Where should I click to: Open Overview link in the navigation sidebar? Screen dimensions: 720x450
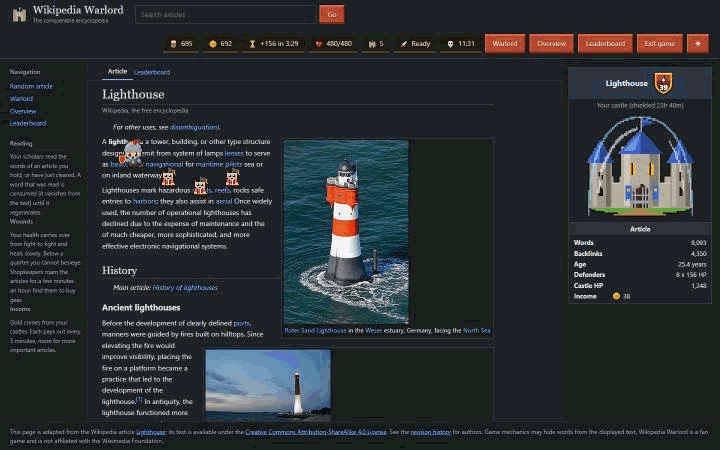[x=22, y=111]
